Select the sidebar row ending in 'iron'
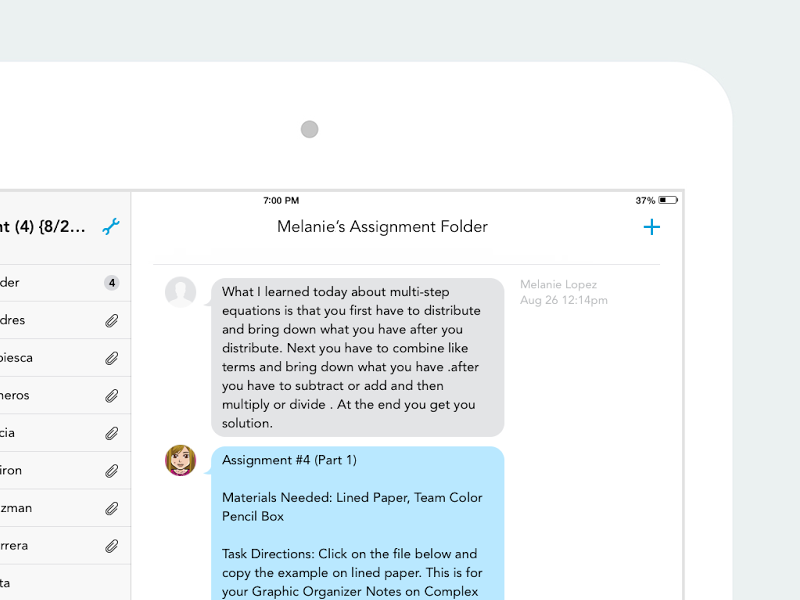Screen dimensions: 800x600 pos(65,471)
